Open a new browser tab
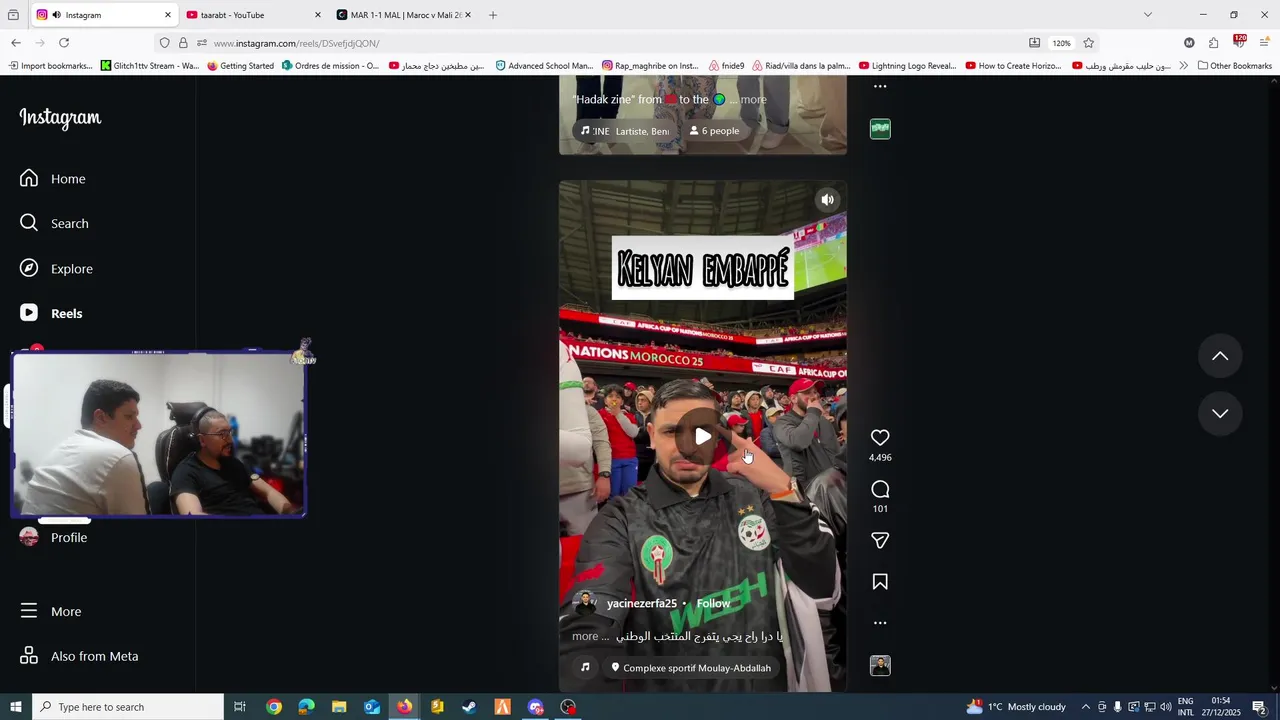The width and height of the screenshot is (1280, 720). pyautogui.click(x=493, y=15)
